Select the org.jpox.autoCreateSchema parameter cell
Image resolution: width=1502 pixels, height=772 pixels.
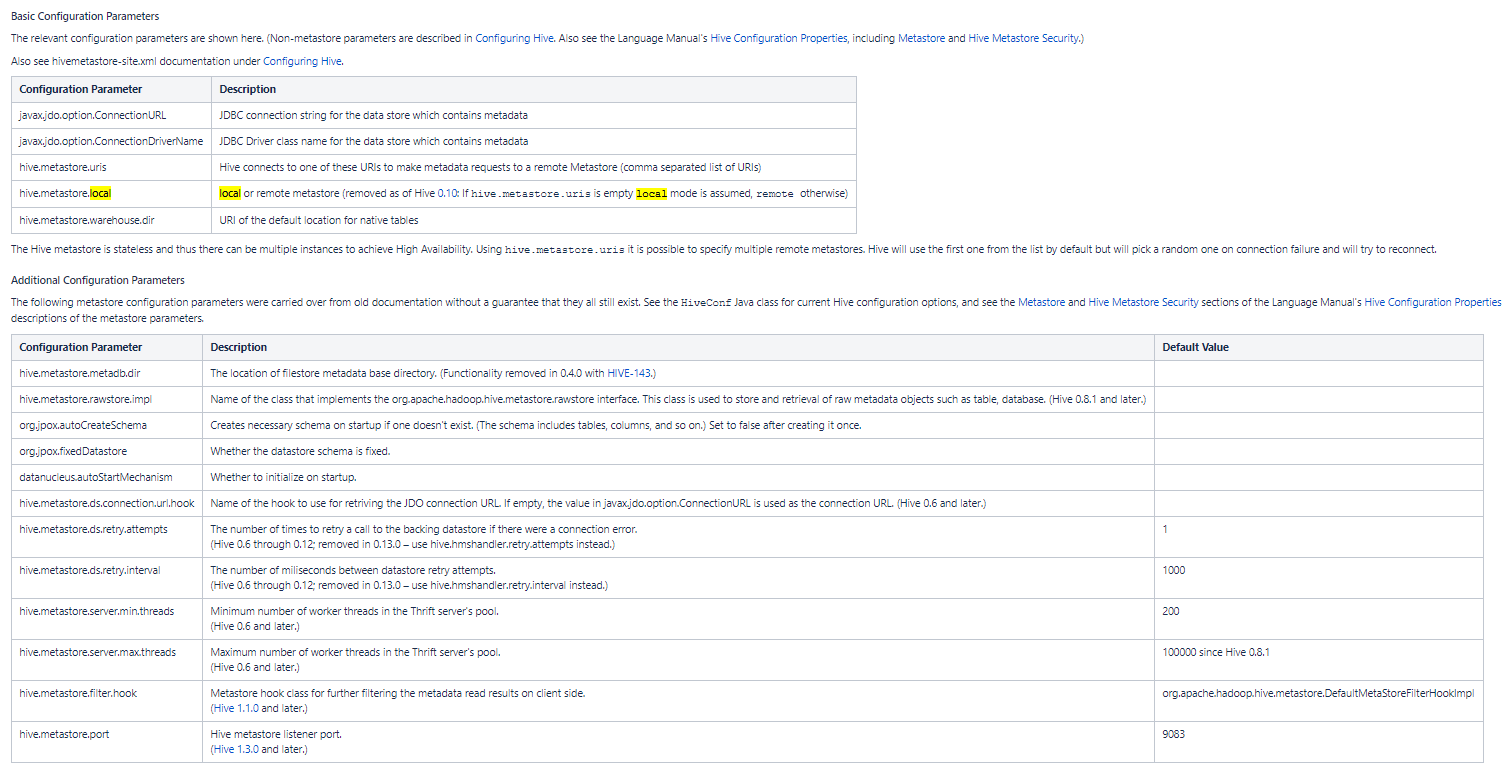point(107,425)
